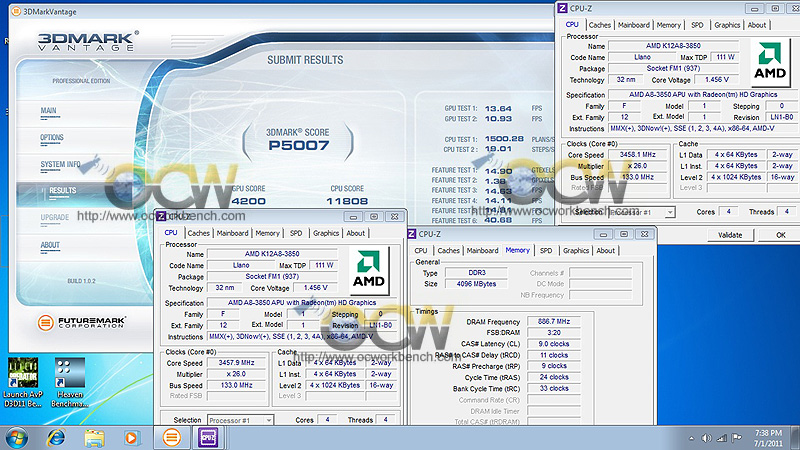This screenshot has width=800, height=450.
Task: Click DRAM Frequency 886.7 MHz field
Action: tap(554, 321)
